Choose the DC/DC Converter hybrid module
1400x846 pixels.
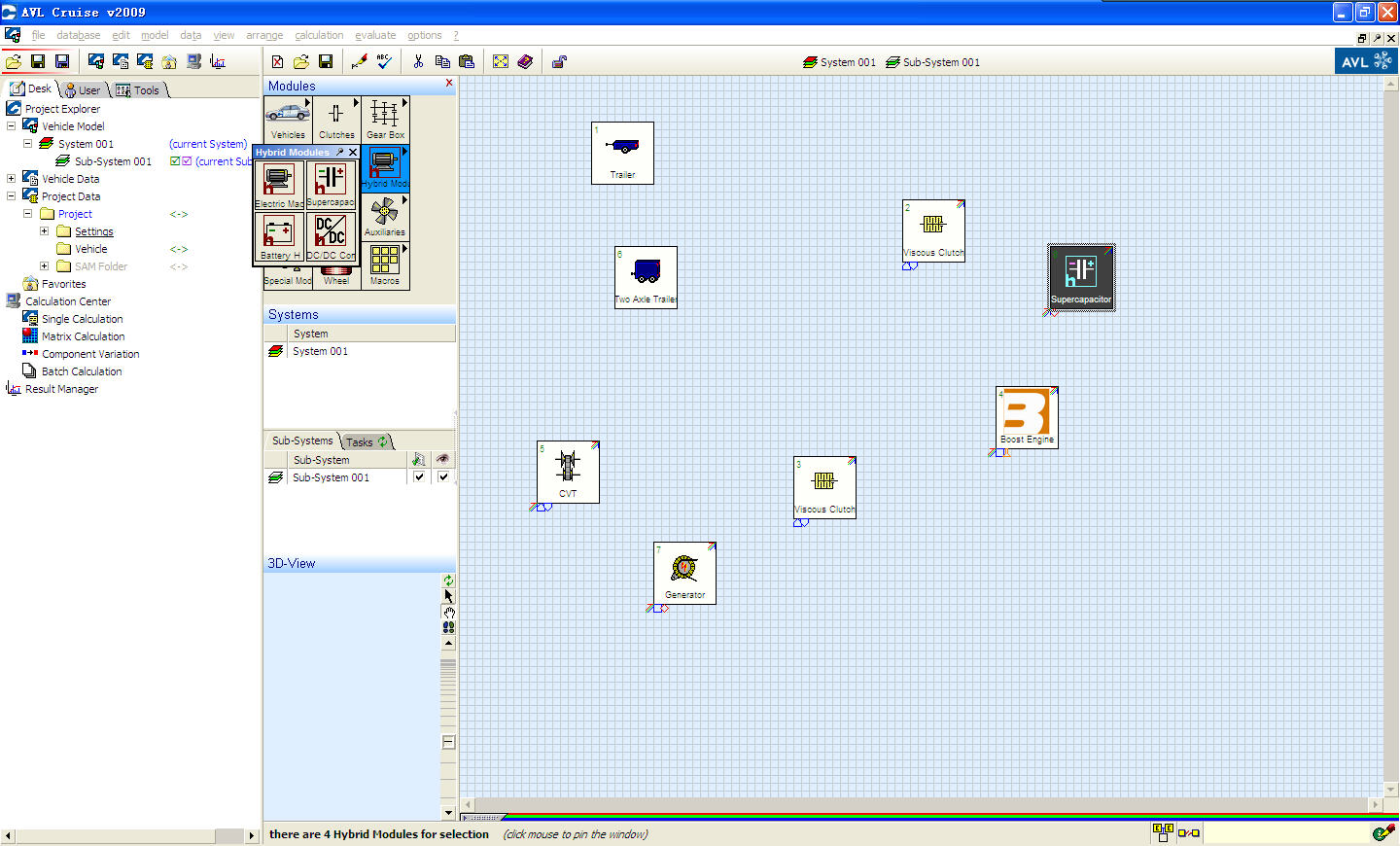click(x=331, y=237)
